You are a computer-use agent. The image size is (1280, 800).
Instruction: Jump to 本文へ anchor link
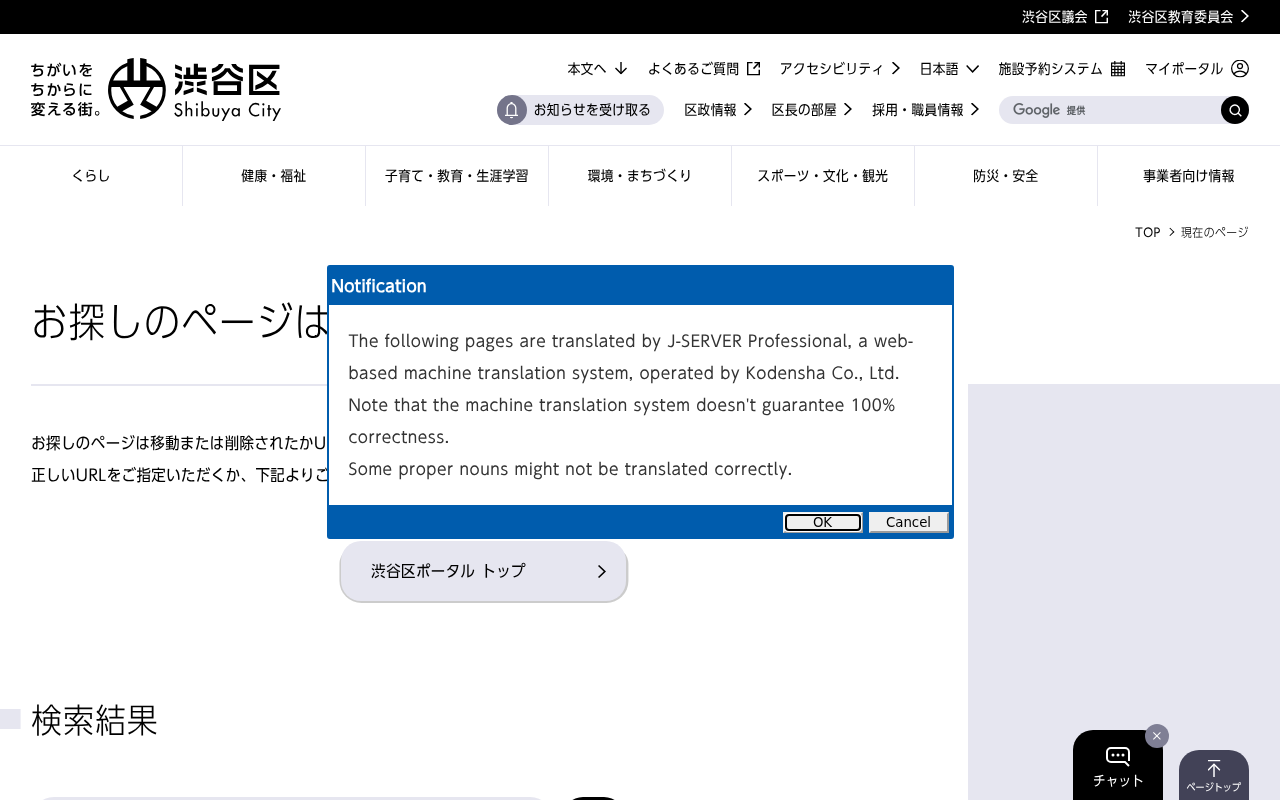point(597,68)
